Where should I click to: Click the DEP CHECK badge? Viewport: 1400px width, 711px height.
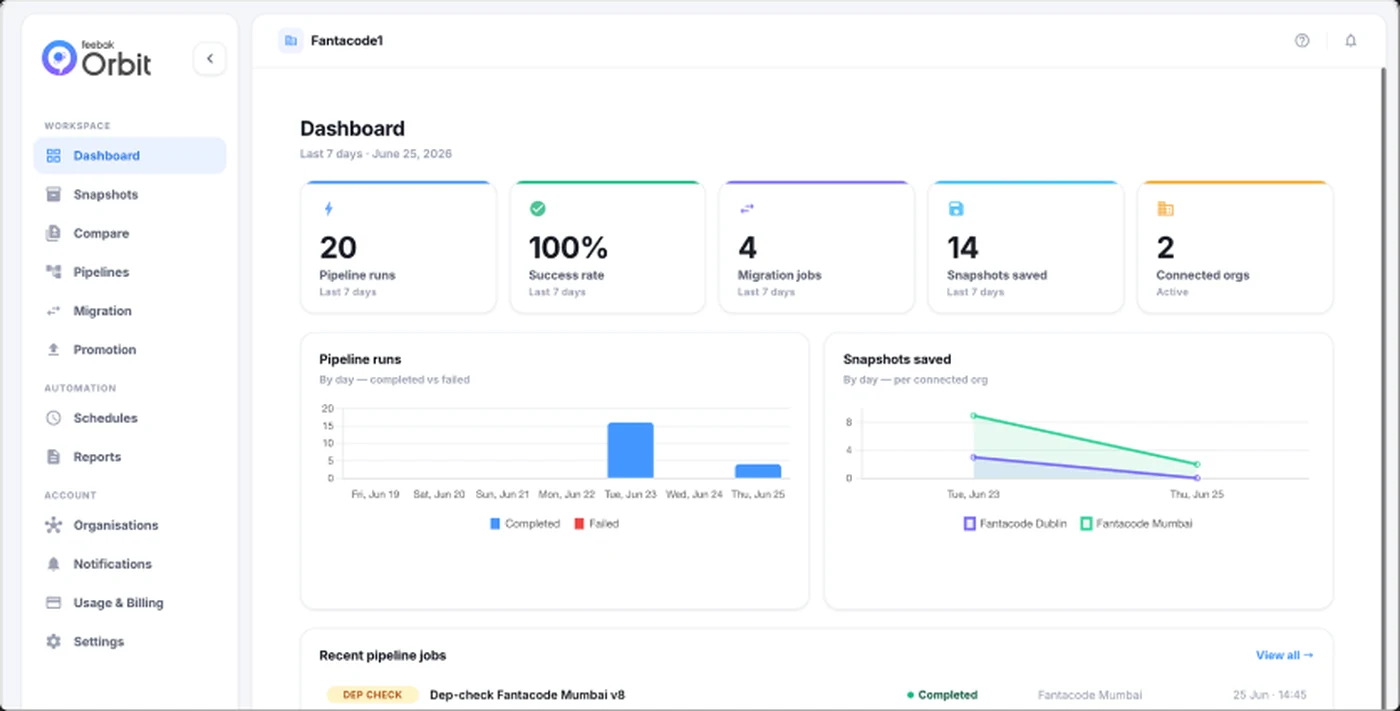tap(372, 695)
